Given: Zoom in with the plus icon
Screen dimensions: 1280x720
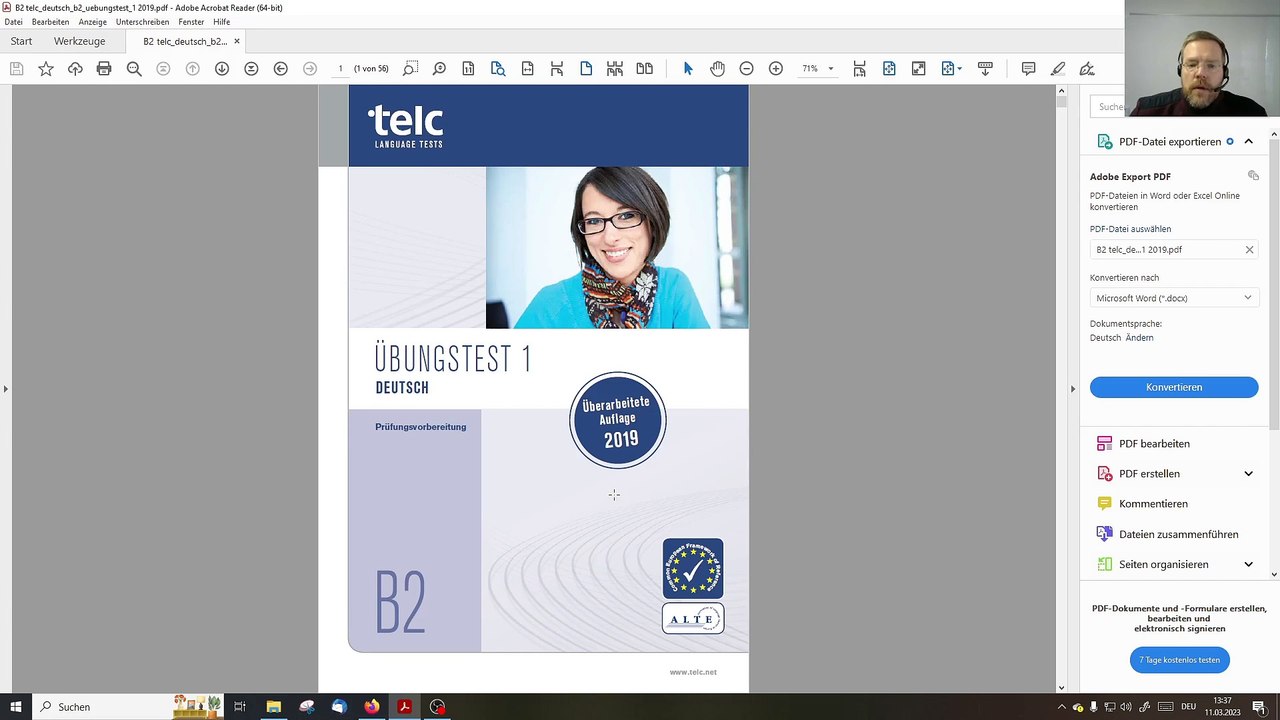Looking at the screenshot, I should click(x=776, y=68).
